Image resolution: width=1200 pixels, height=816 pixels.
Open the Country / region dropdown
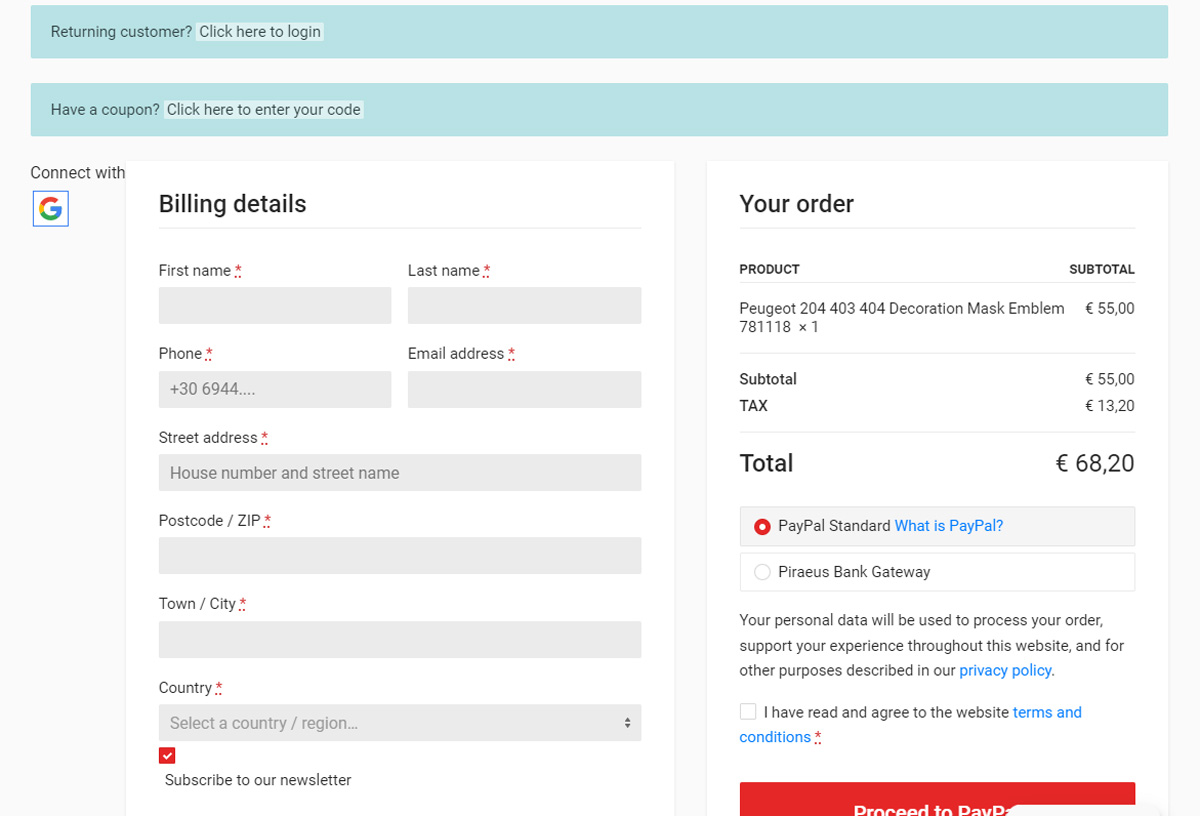399,723
